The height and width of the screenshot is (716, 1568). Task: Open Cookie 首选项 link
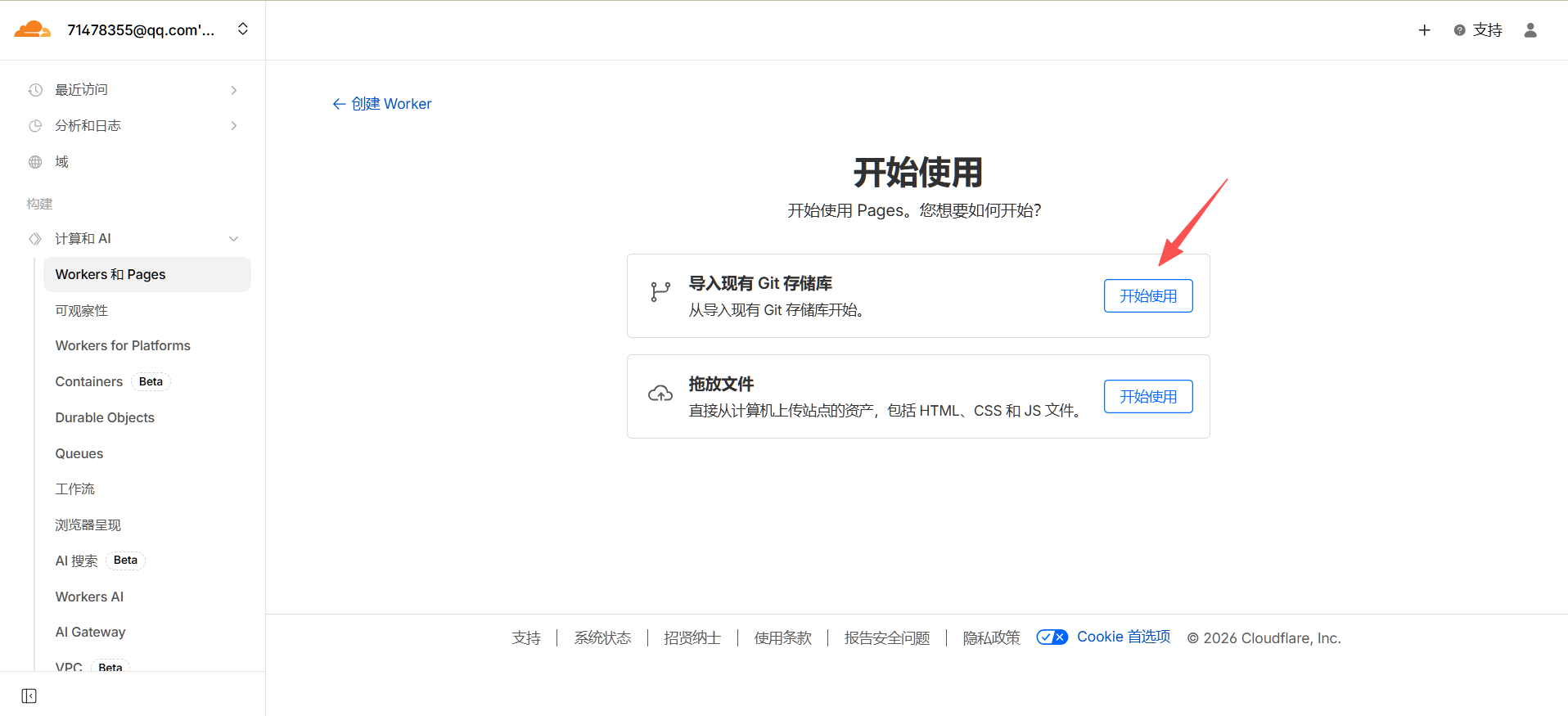tap(1124, 637)
